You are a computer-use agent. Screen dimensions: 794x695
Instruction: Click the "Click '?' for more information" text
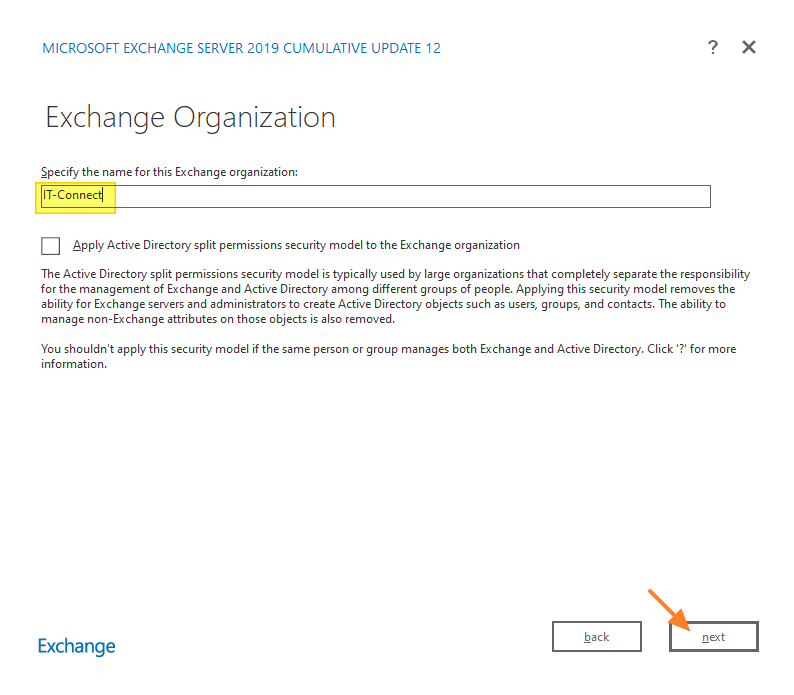point(700,349)
